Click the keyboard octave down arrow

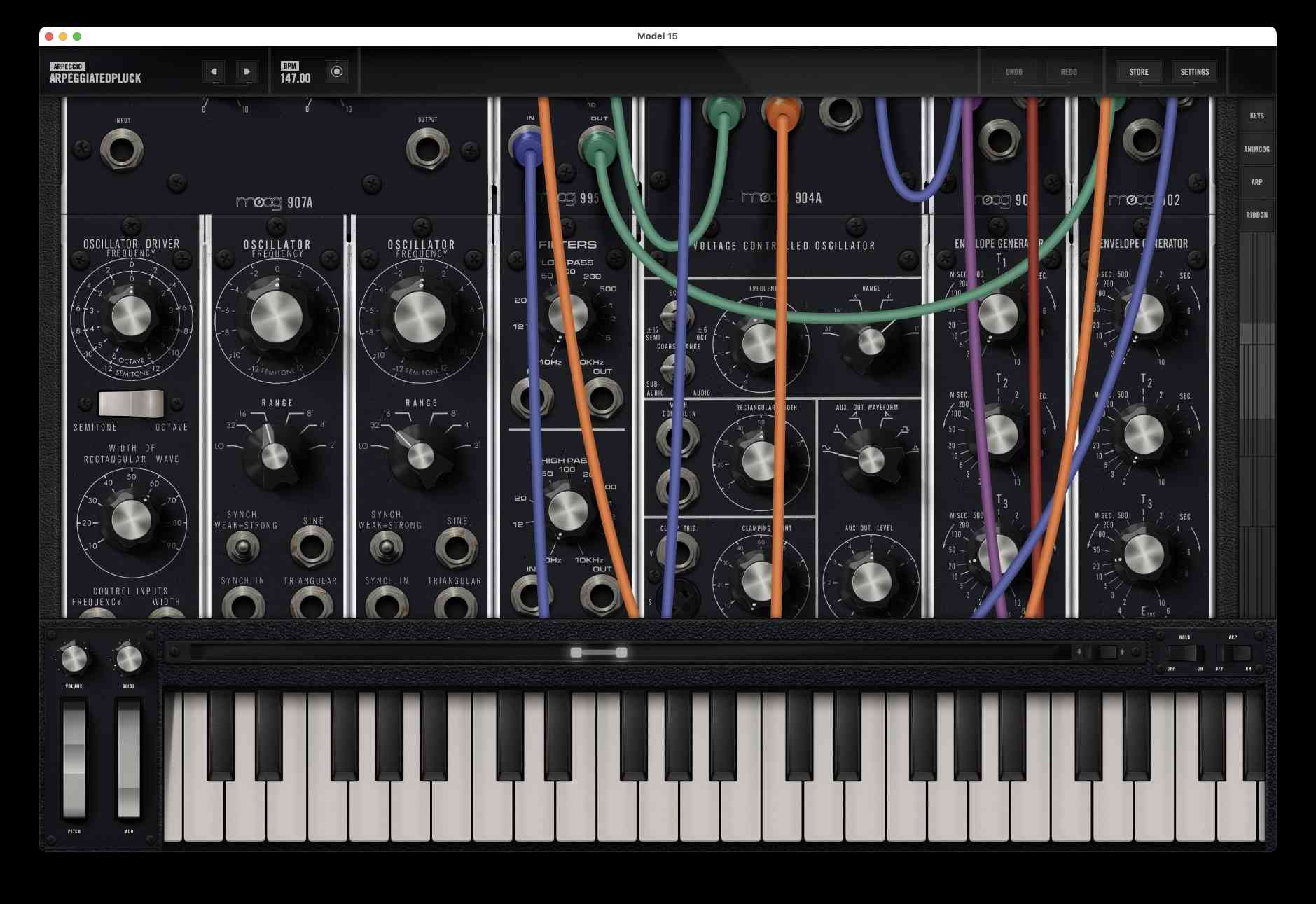pyautogui.click(x=1079, y=652)
